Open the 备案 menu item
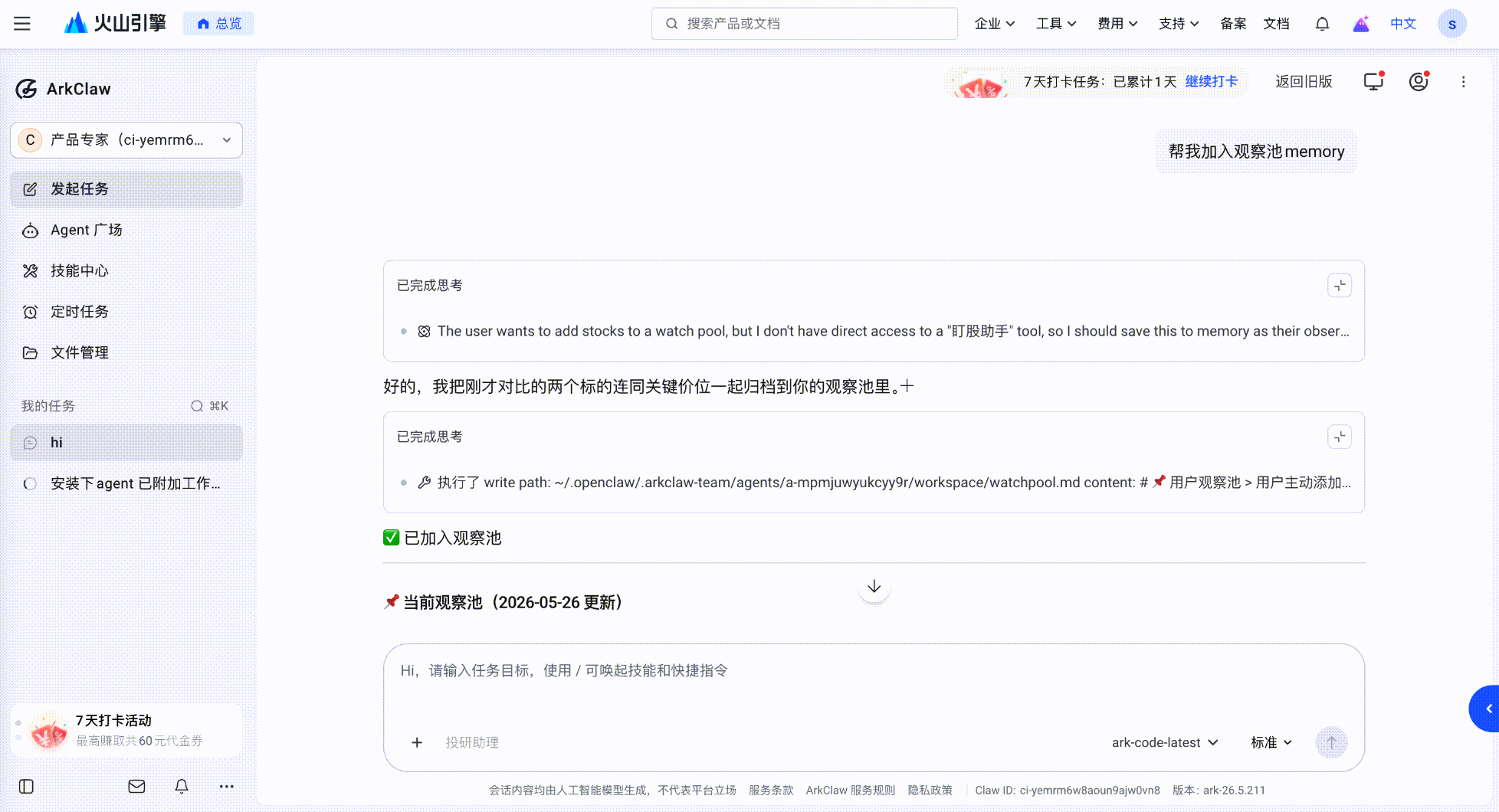Screen dimensions: 1499x812 (1233, 24)
